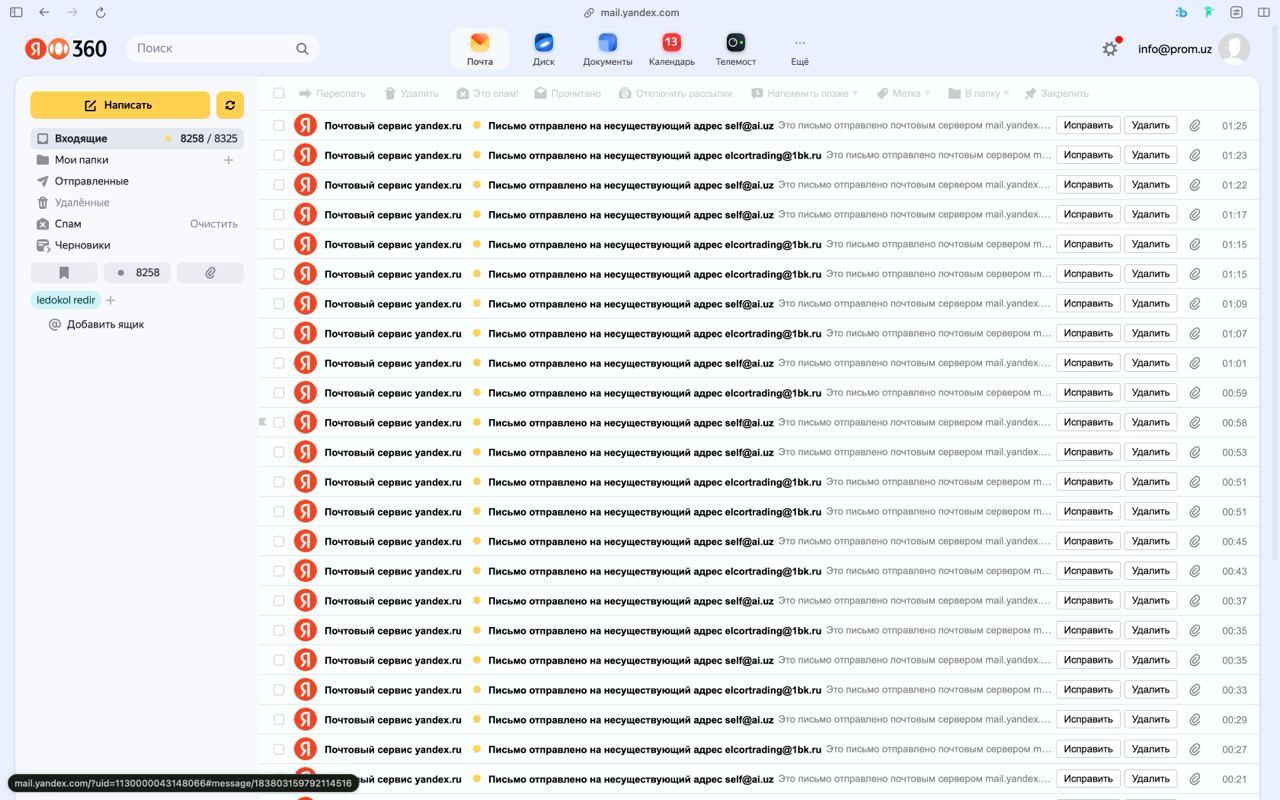Open Мои папки folder
Viewport: 1280px width, 800px height.
(82, 160)
